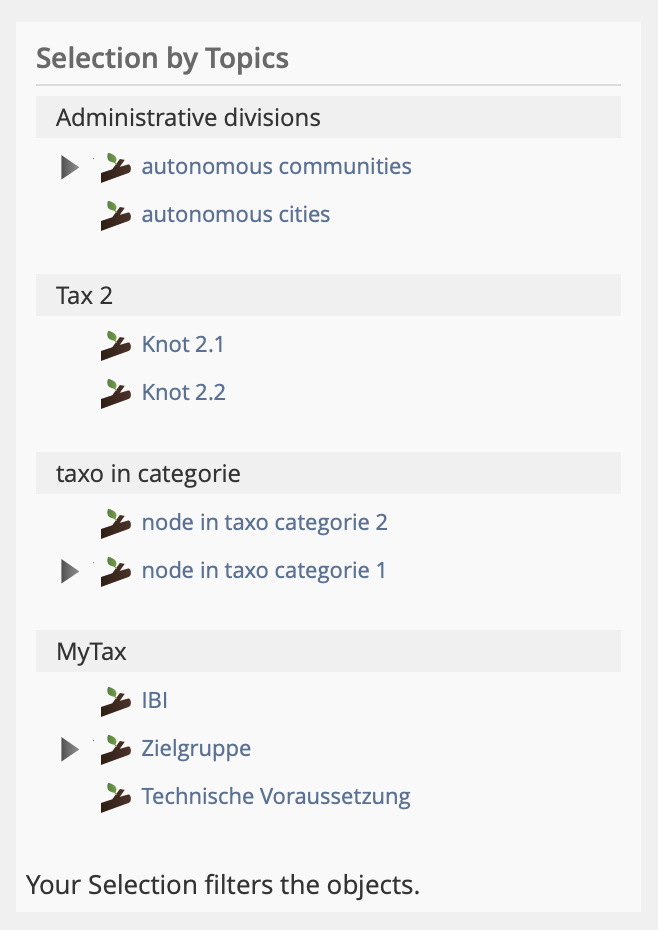Click the branch icon next to Knot 2.2

(116, 394)
